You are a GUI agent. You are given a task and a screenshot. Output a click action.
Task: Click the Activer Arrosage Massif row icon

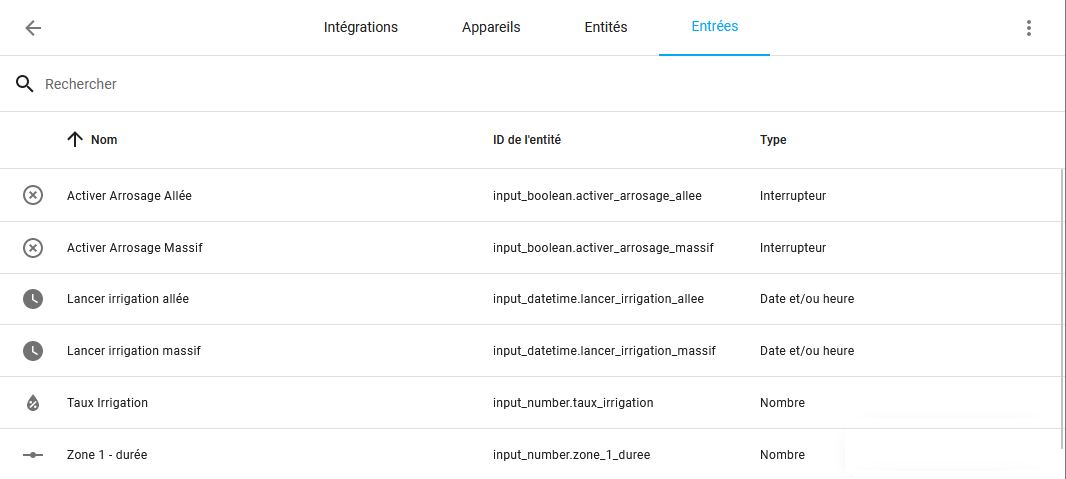tap(33, 248)
